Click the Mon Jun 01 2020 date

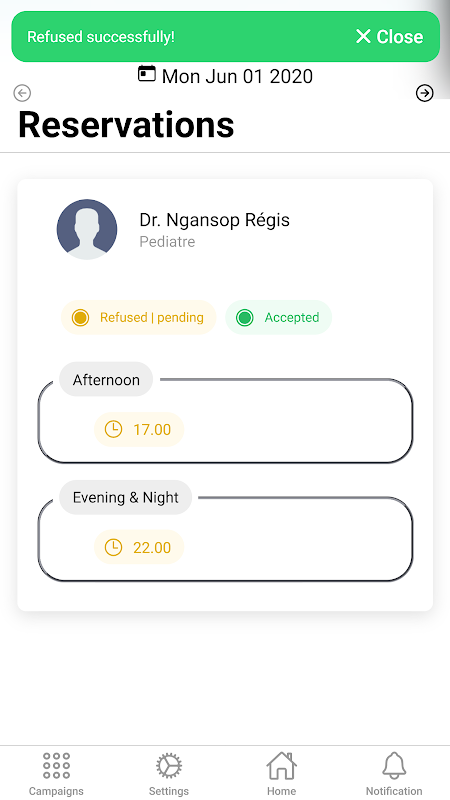click(x=237, y=77)
